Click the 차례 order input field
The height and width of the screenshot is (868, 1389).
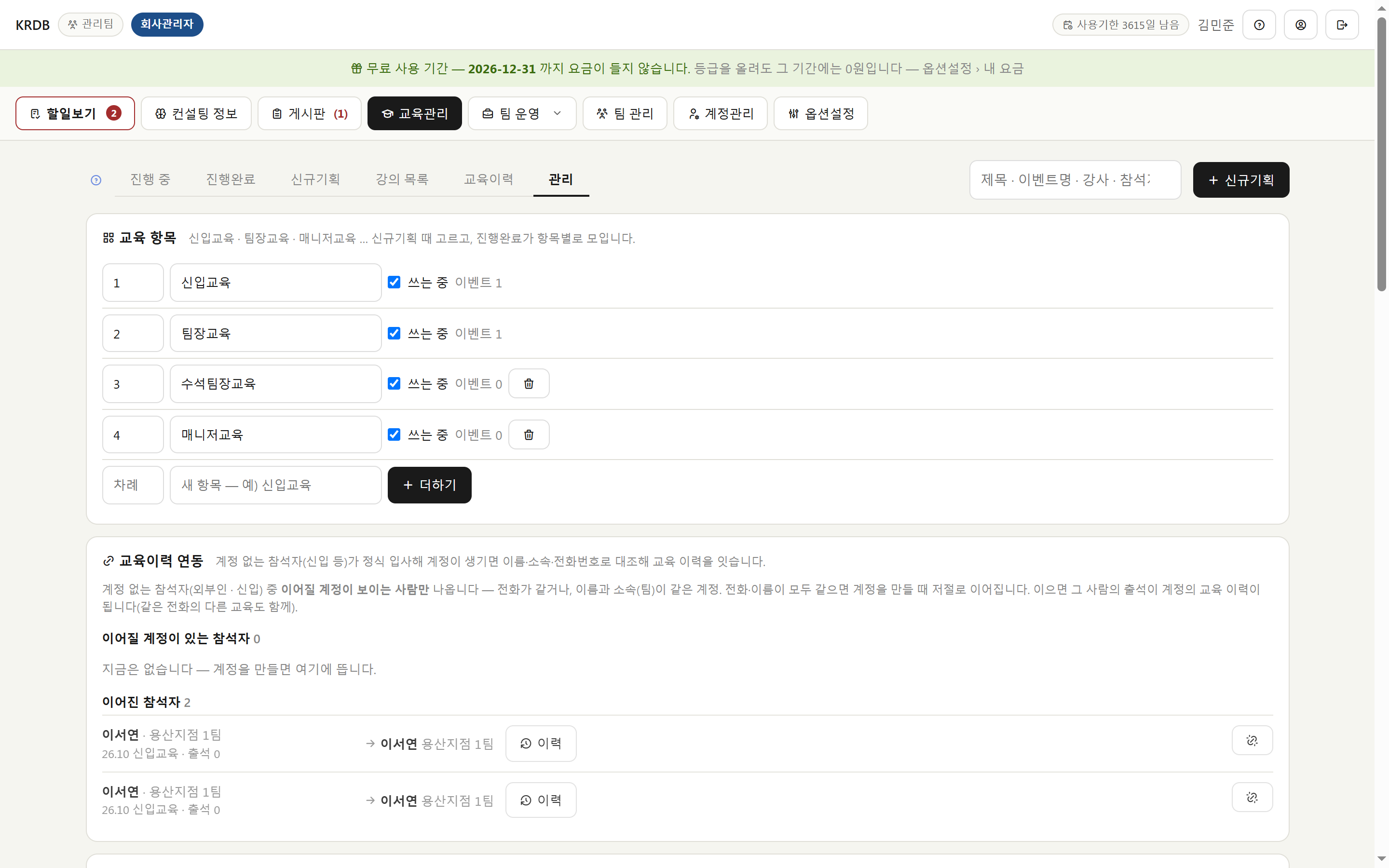133,485
